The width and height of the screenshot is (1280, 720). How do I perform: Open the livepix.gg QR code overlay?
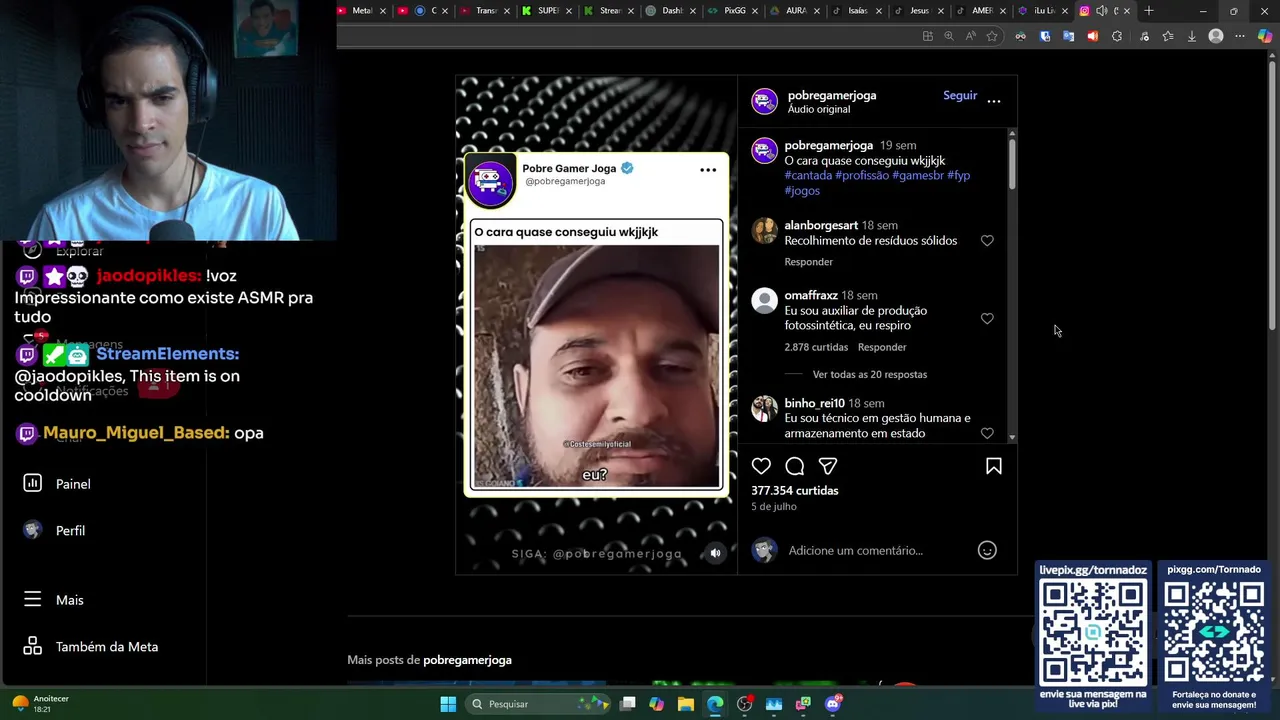coord(1093,637)
